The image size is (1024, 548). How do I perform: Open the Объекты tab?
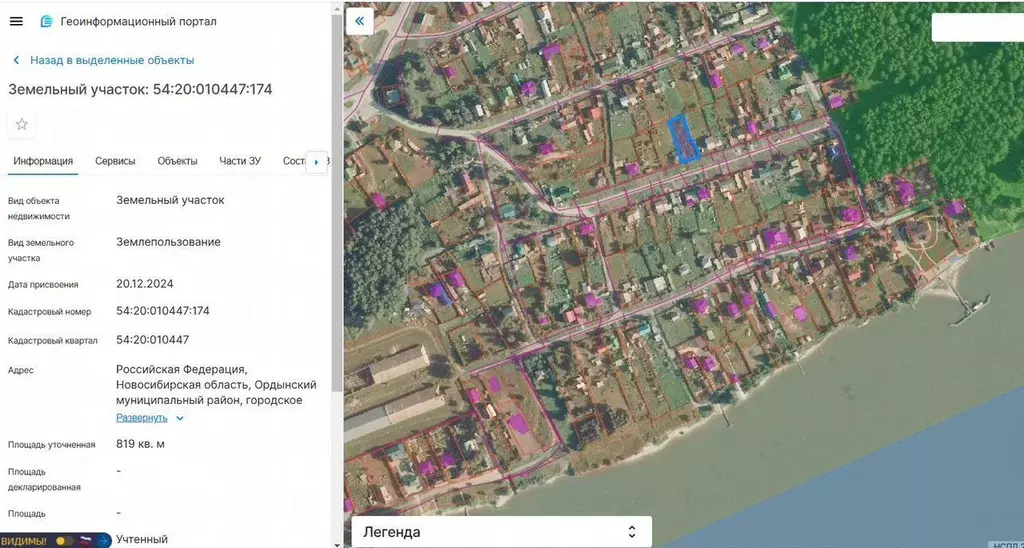click(x=177, y=161)
